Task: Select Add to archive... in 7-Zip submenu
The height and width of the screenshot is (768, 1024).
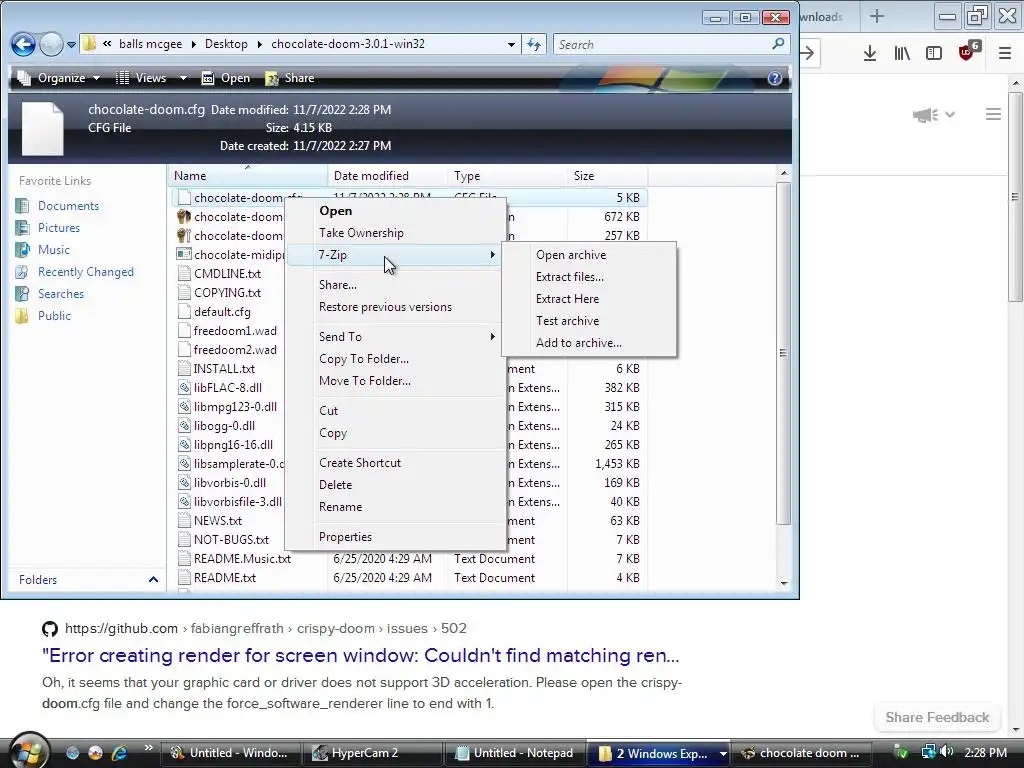Action: (x=589, y=343)
